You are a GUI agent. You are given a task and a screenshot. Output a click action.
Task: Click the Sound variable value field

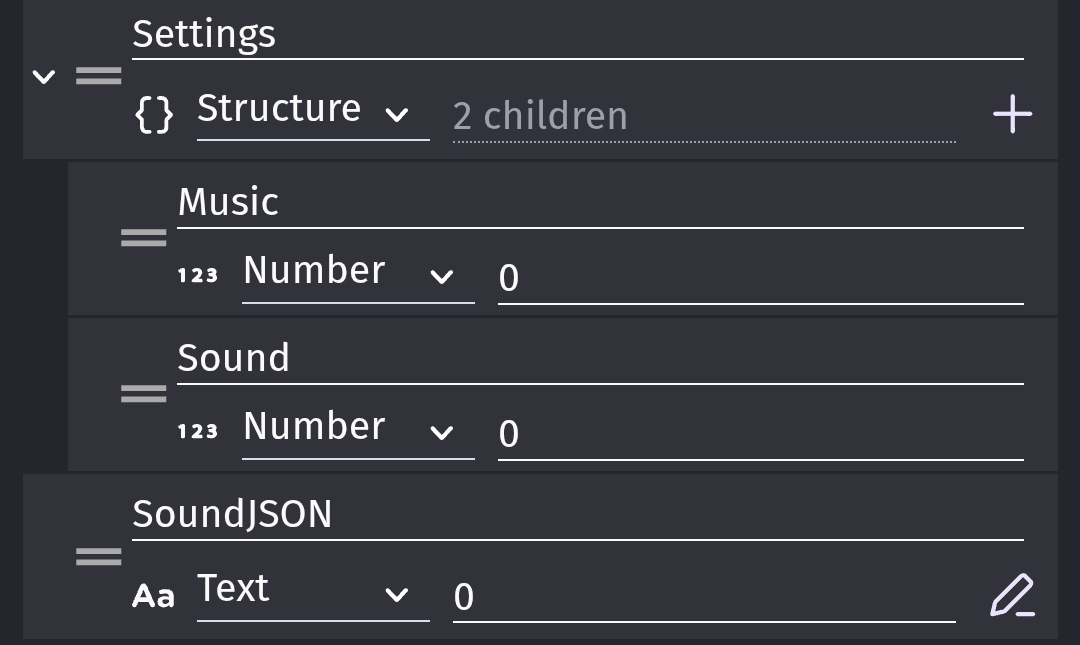(760, 434)
